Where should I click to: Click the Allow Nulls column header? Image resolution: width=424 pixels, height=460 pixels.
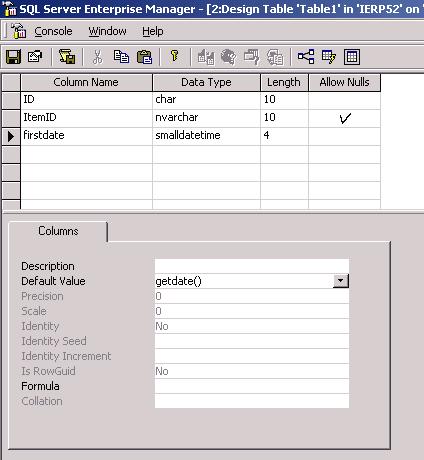click(x=344, y=82)
